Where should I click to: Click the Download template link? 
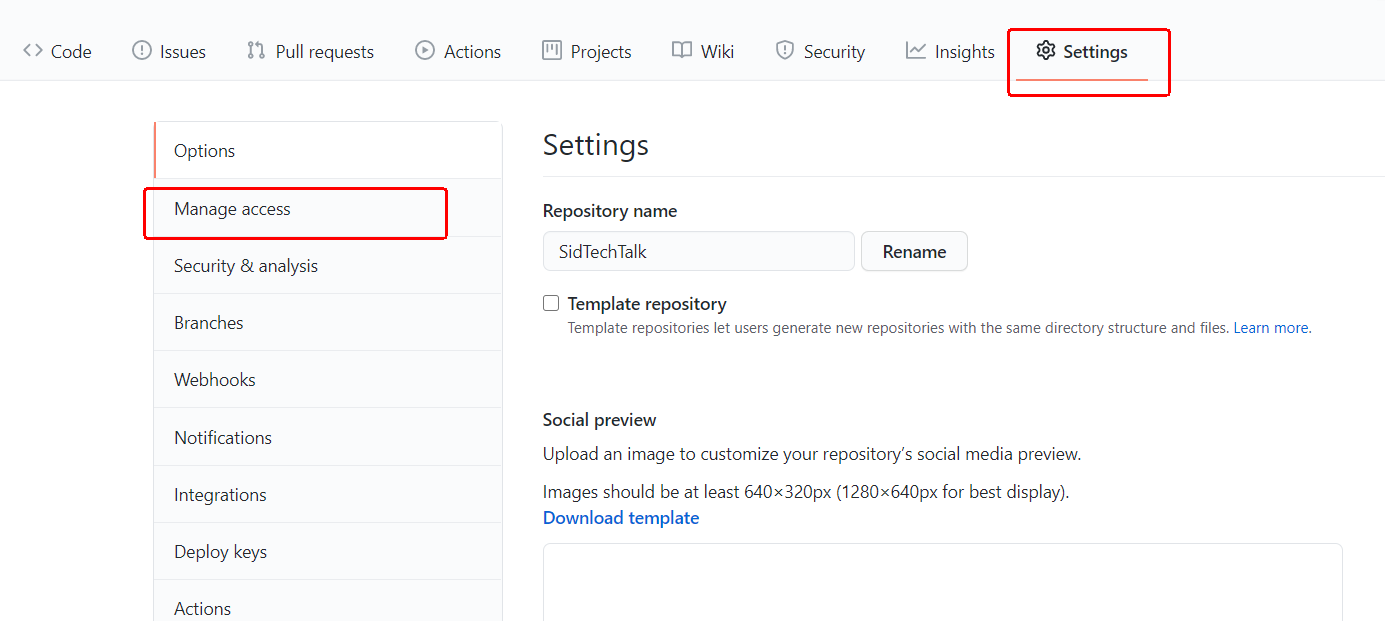coord(620,517)
